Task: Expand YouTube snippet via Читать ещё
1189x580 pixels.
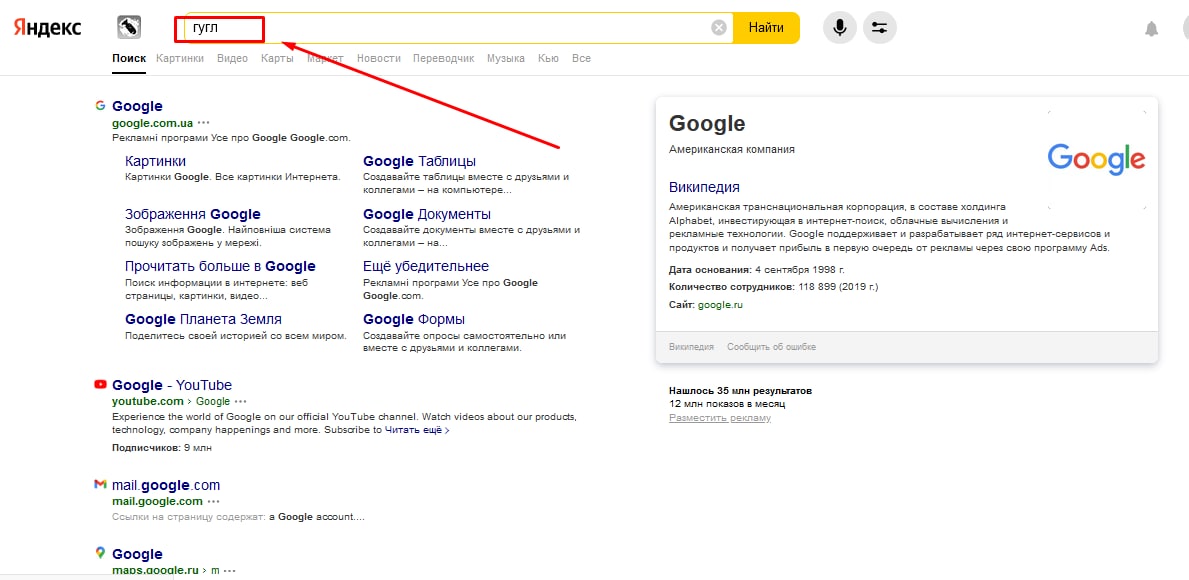Action: pos(417,430)
